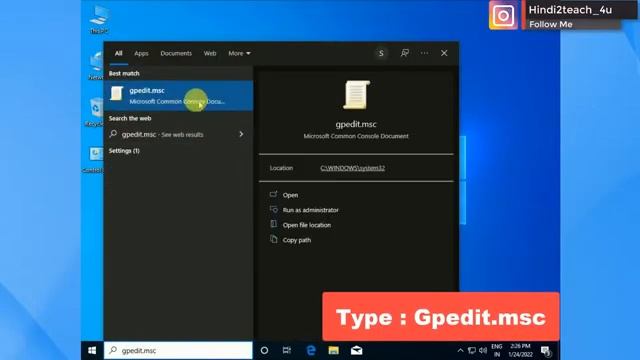Launch Microsoft Edge from taskbar

coord(311,350)
